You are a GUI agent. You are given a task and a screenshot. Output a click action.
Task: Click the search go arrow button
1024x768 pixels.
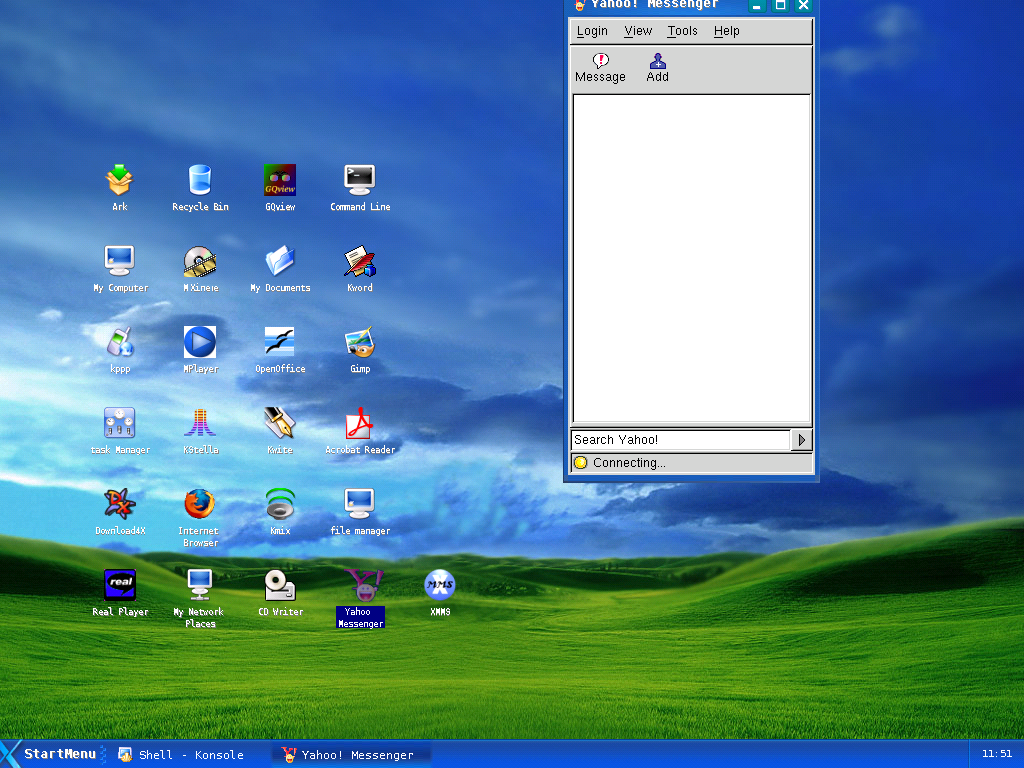[x=802, y=440]
